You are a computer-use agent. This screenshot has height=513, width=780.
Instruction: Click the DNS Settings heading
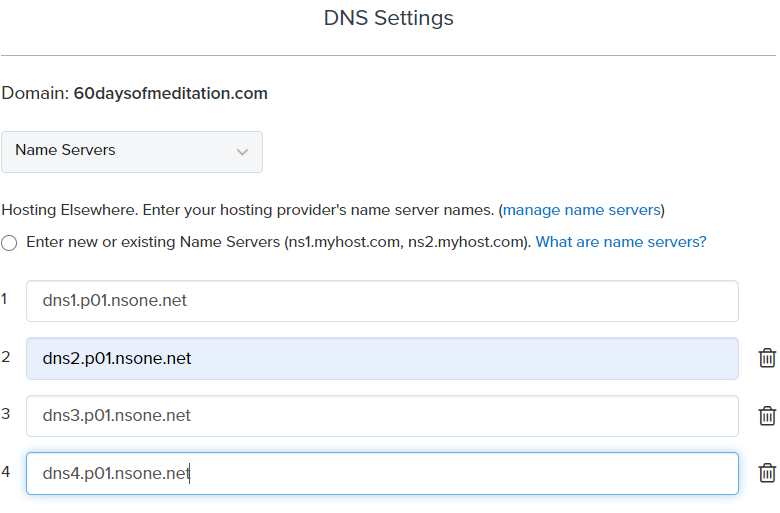tap(389, 18)
